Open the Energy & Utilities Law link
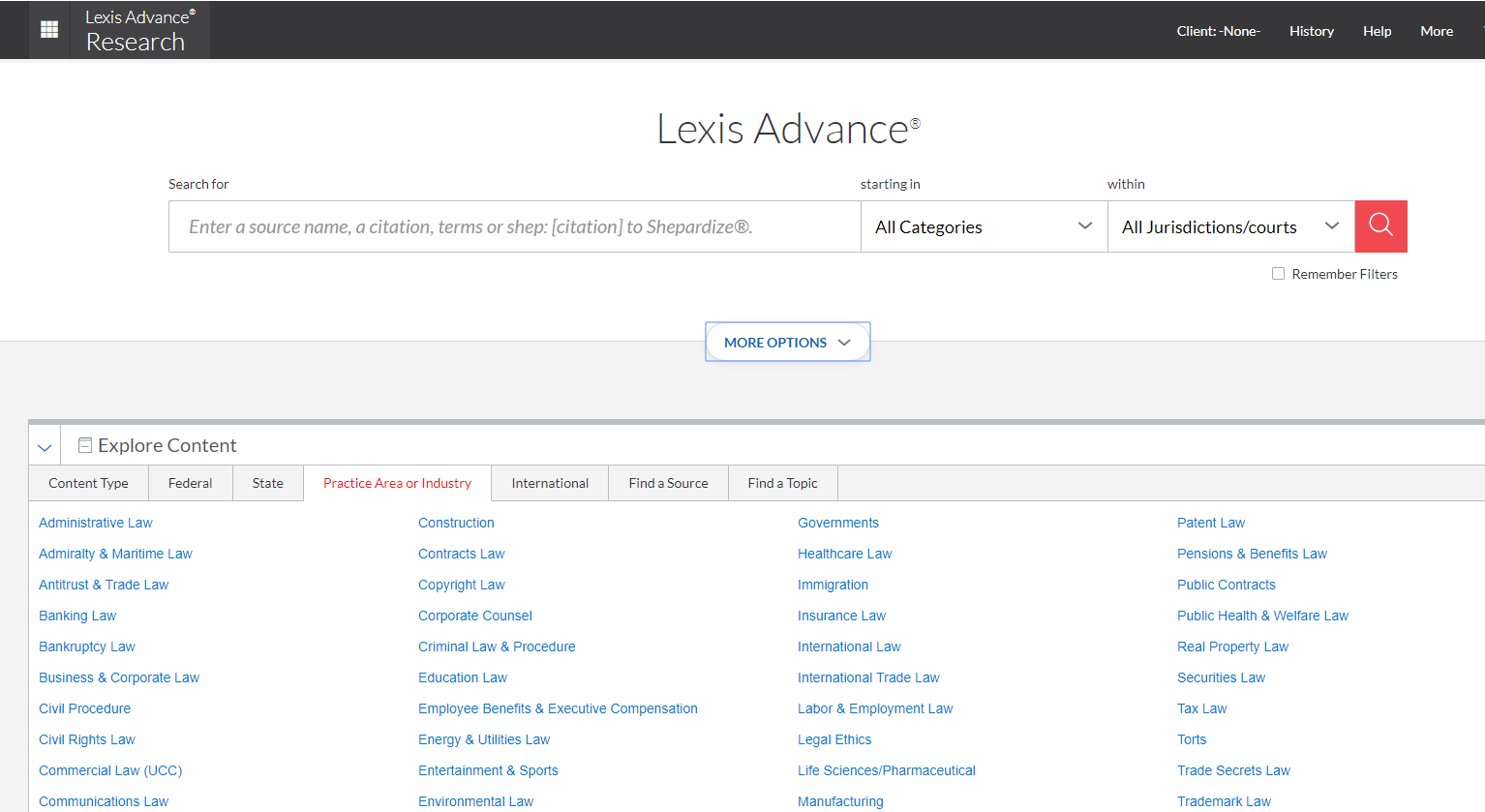 tap(484, 739)
